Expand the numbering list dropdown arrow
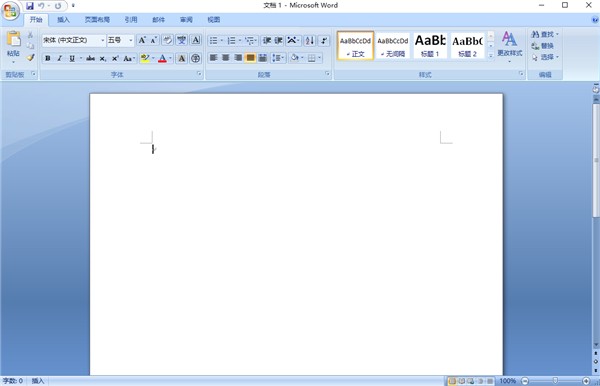This screenshot has width=600, height=386. 240,40
